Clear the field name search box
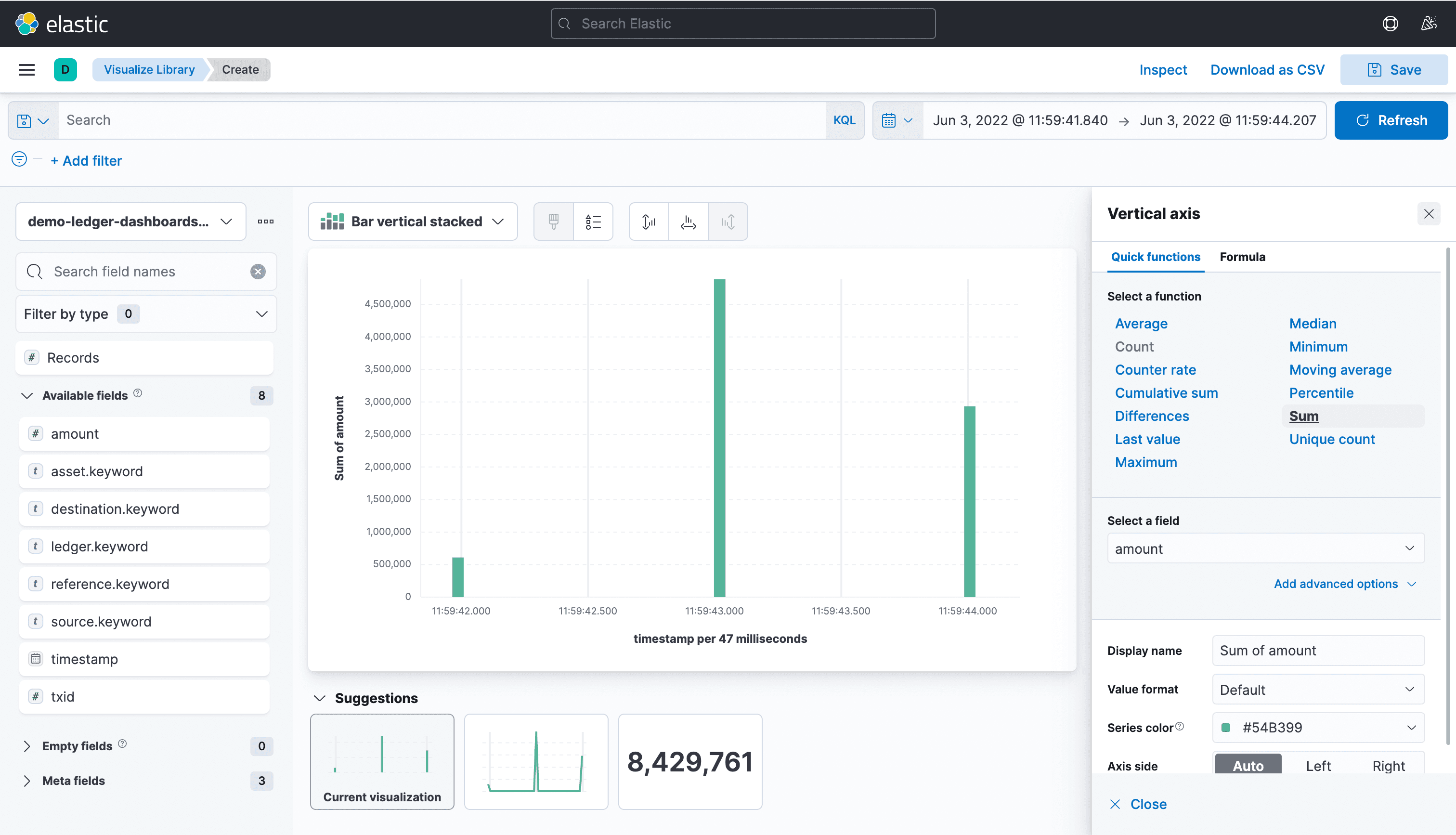 click(x=258, y=271)
